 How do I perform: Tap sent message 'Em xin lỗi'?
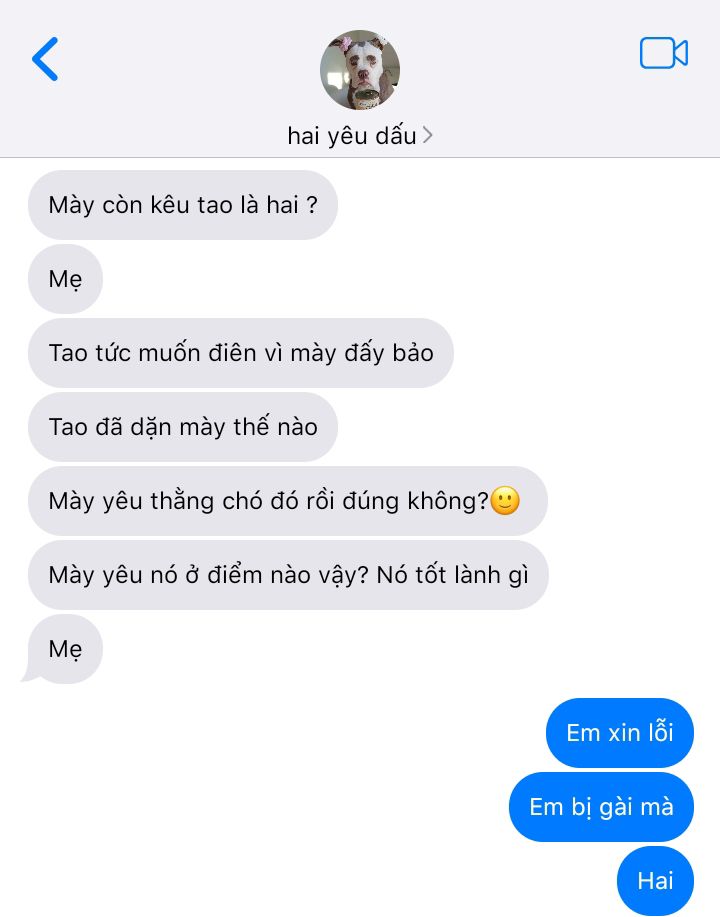[x=620, y=733]
